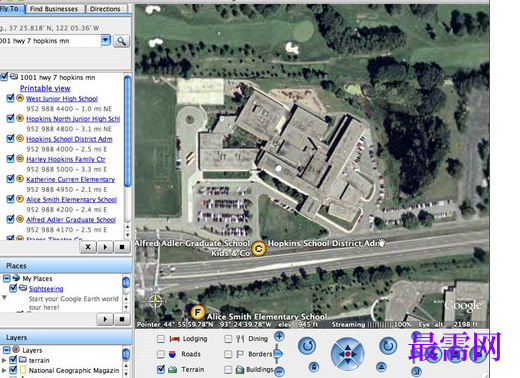The image size is (520, 378).
Task: Uncheck the Sightseeing folder checkbox
Action: coord(13,288)
